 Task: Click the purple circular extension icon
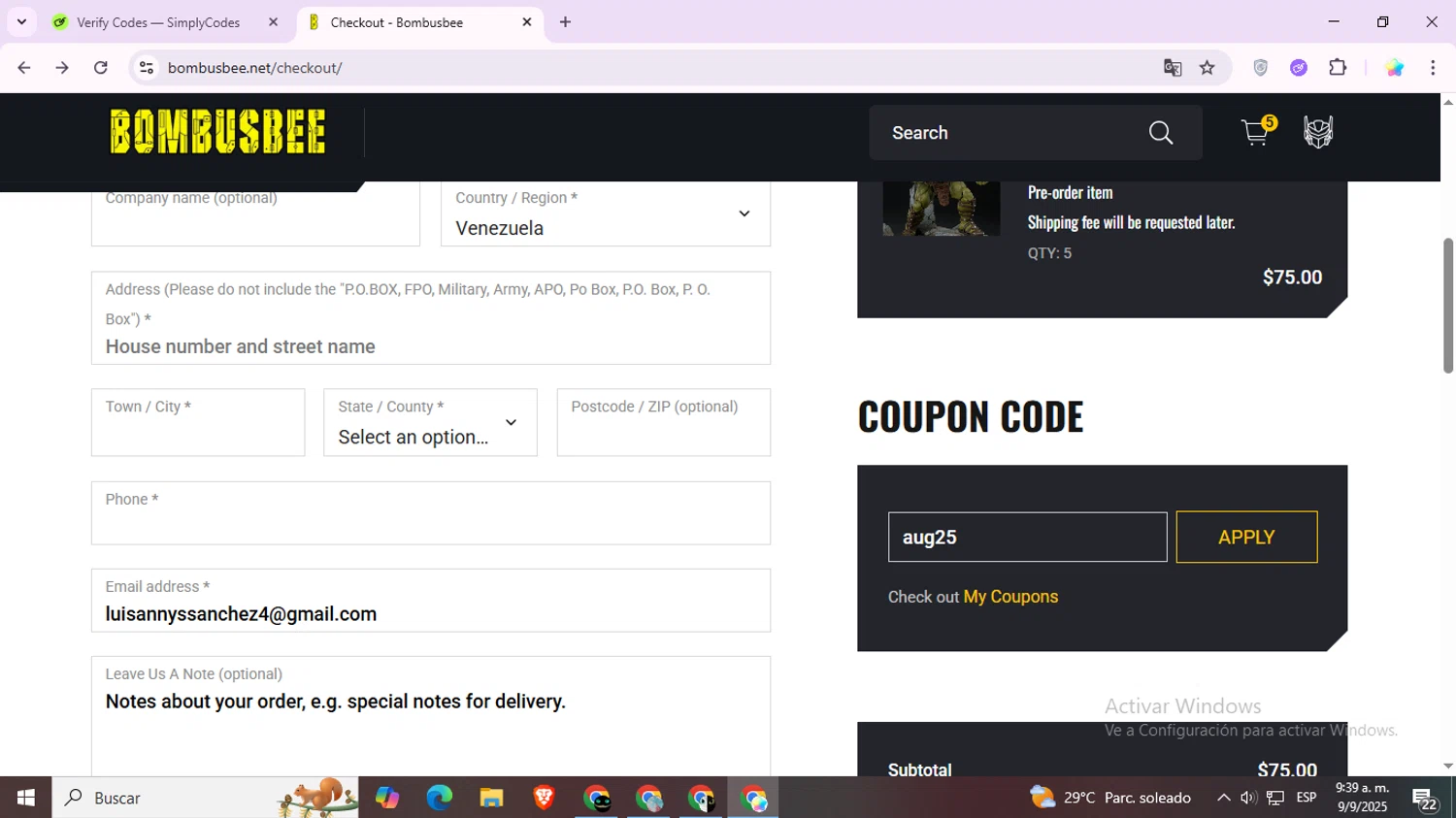tap(1299, 68)
